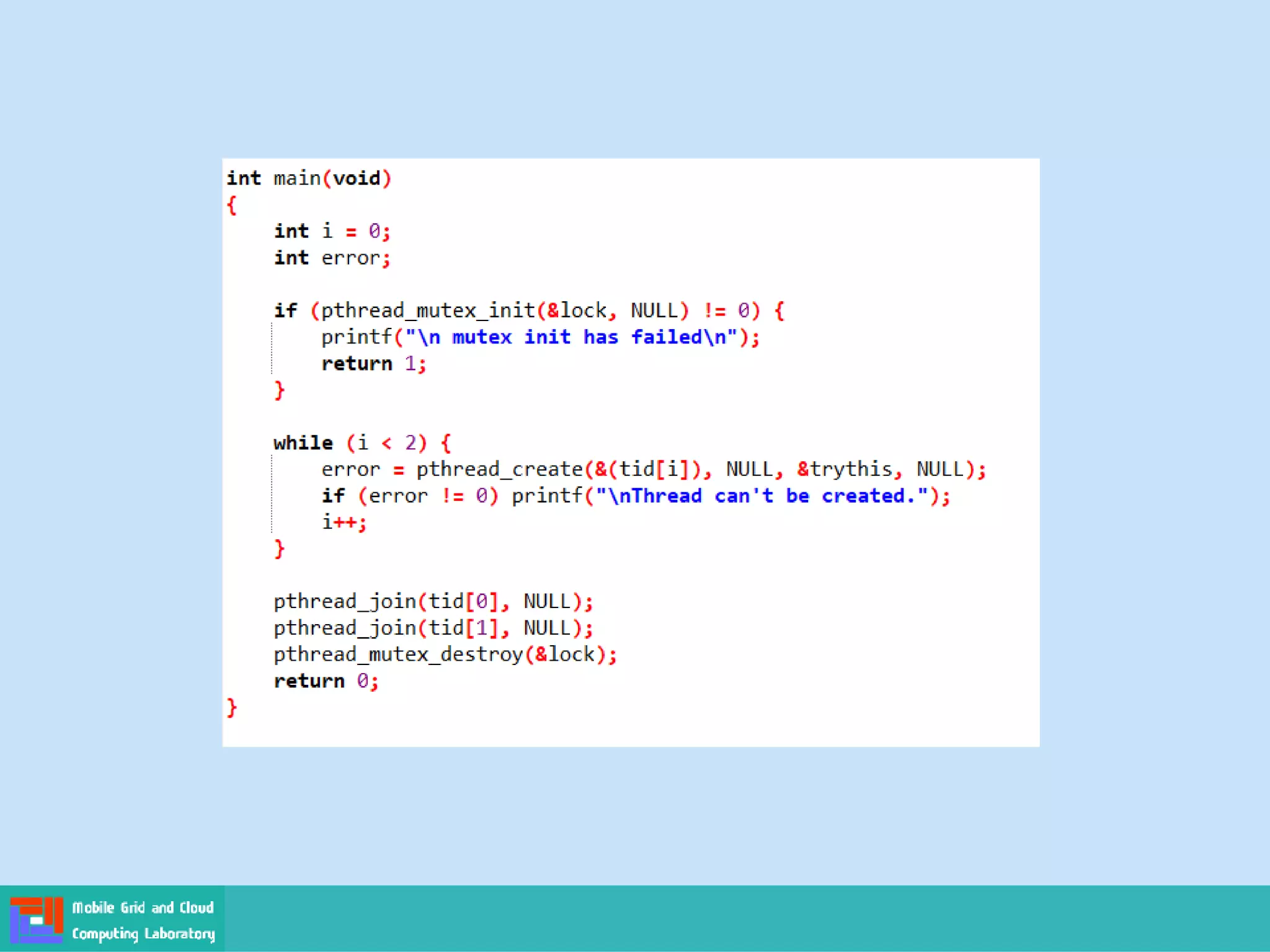Click the 'return 0;' statement
Screen dimensions: 1270x952
coord(326,681)
